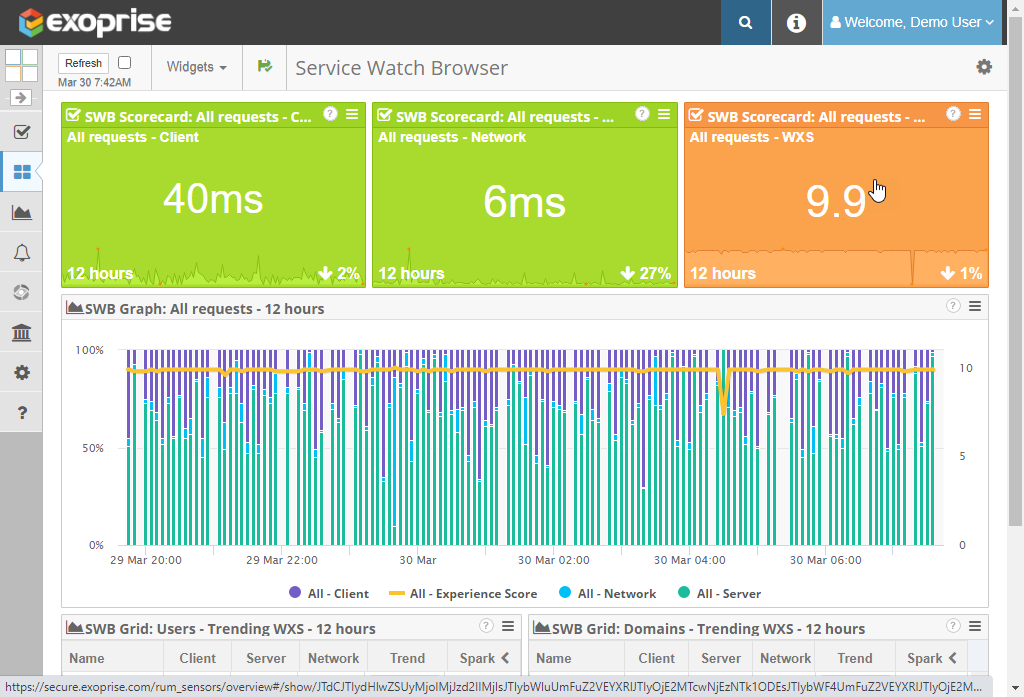Open dashboard settings gear icon
1024x697 pixels.
984,67
